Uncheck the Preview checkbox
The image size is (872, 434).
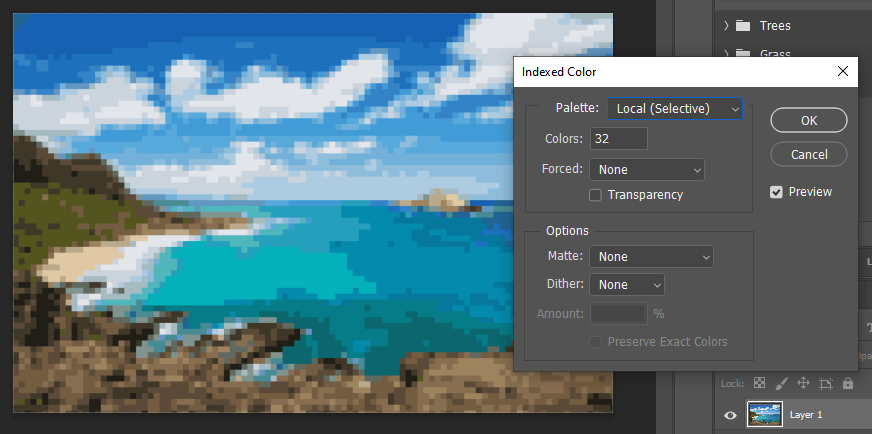click(776, 192)
